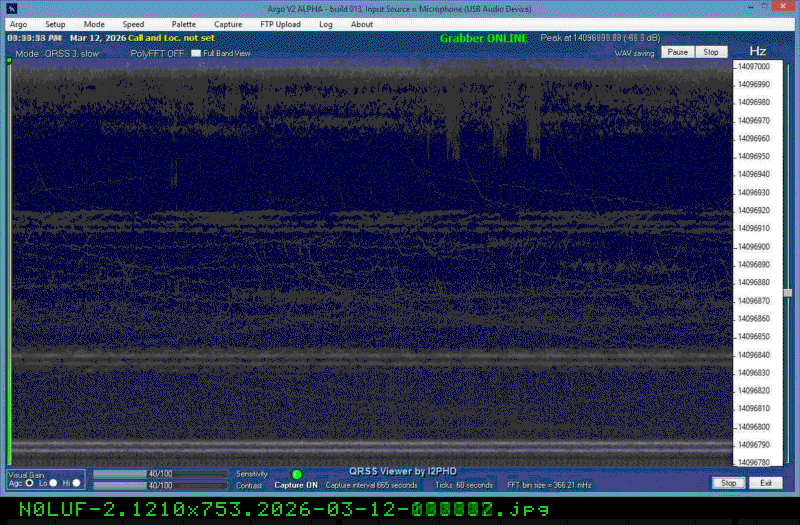Open the Palette menu

pyautogui.click(x=184, y=24)
